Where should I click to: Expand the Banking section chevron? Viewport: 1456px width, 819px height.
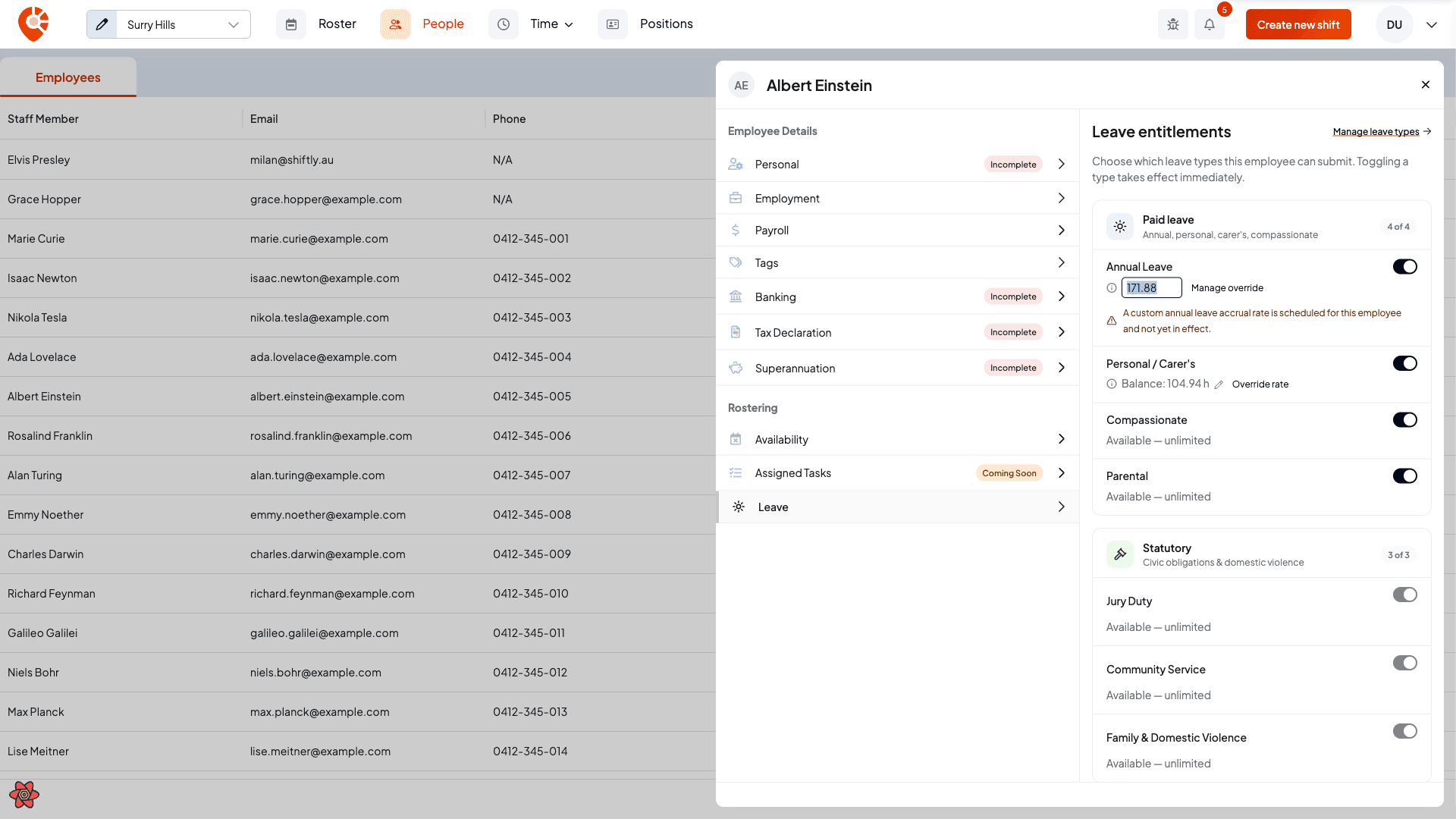coord(1061,297)
